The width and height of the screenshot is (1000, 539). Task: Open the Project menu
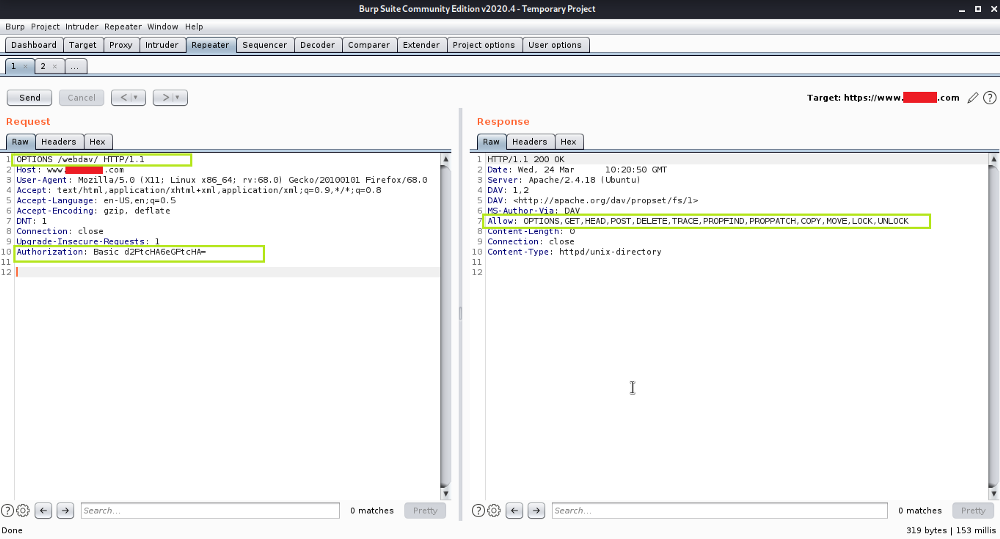[45, 27]
